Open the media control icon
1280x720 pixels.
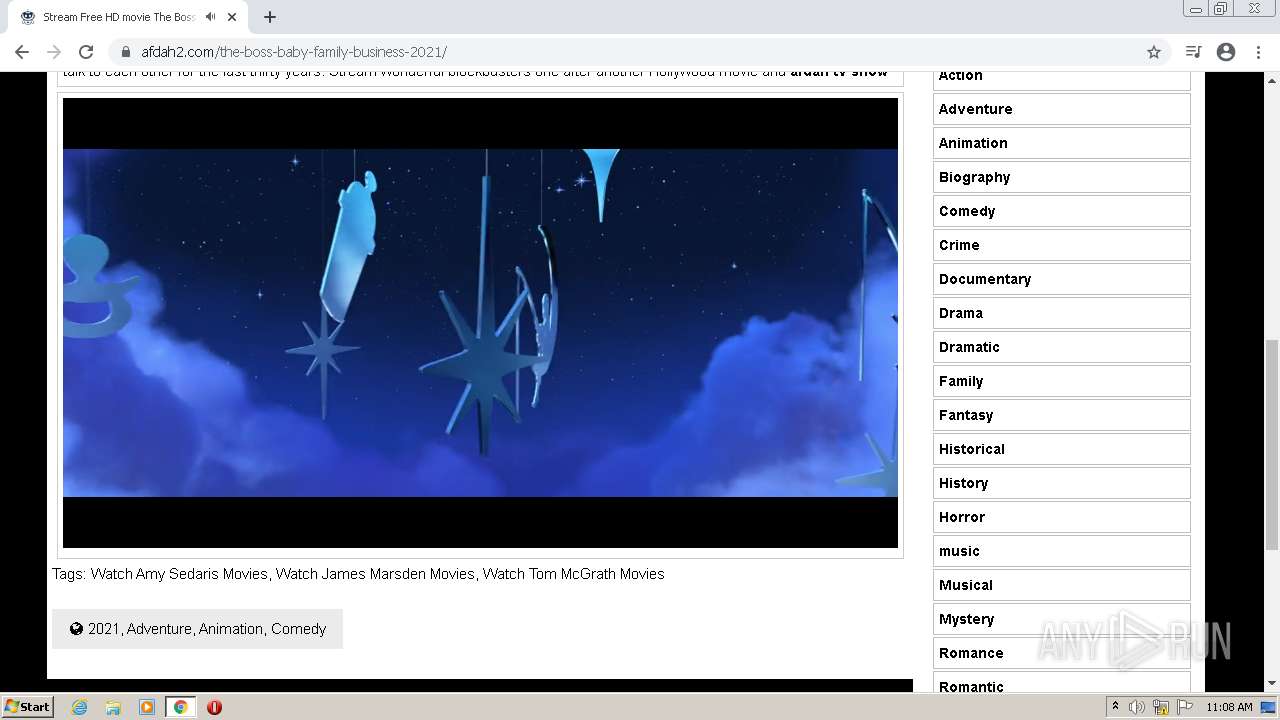1193,52
